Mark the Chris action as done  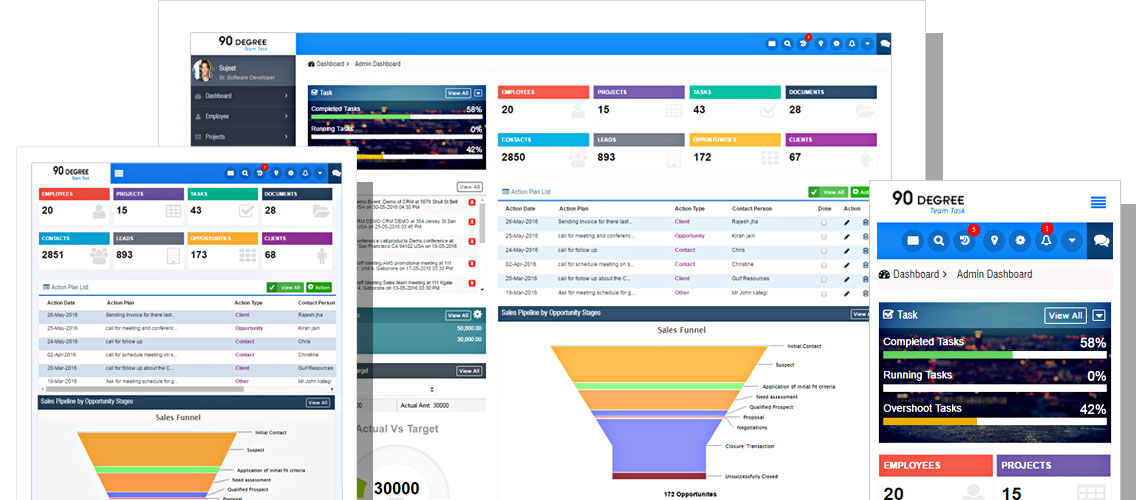824,250
